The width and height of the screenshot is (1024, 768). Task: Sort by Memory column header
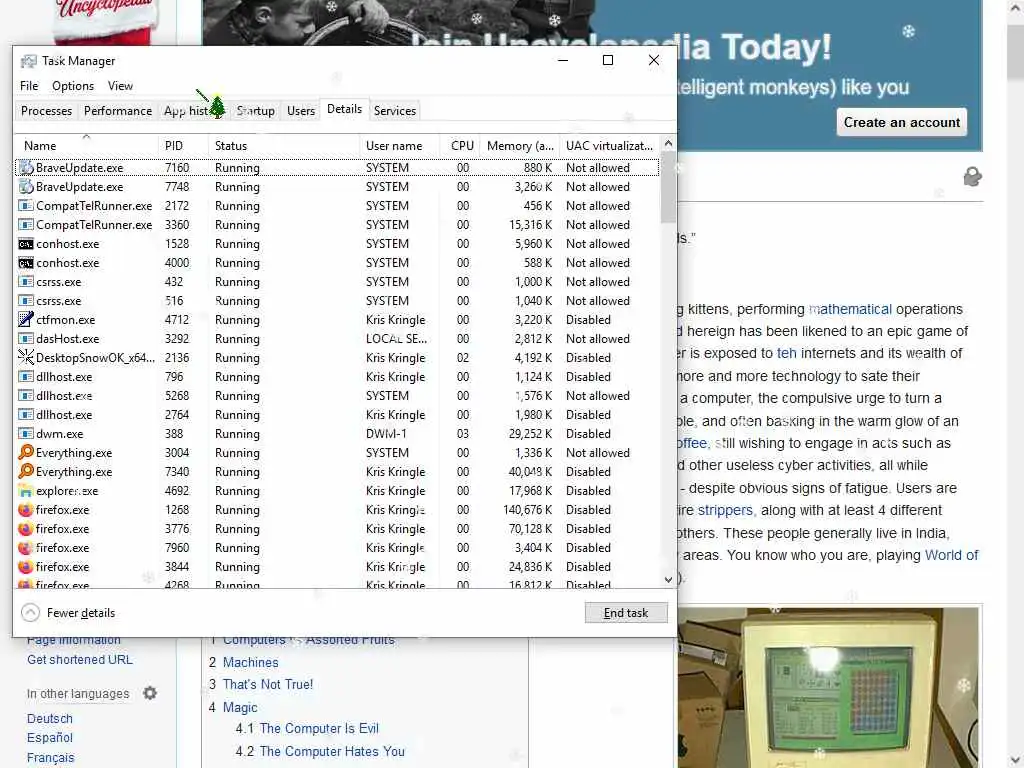pos(520,146)
